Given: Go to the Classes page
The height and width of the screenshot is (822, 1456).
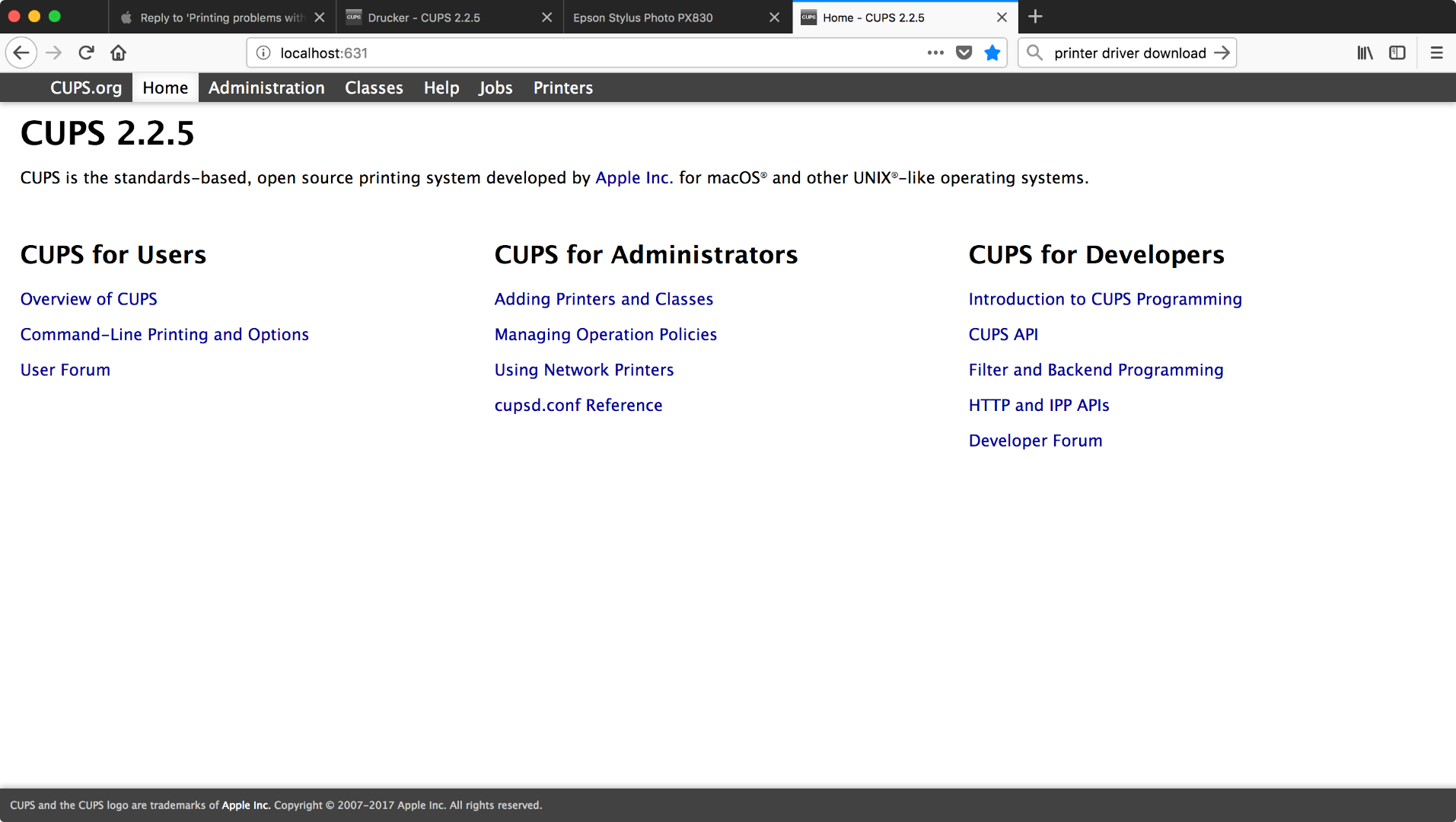Looking at the screenshot, I should pos(374,88).
